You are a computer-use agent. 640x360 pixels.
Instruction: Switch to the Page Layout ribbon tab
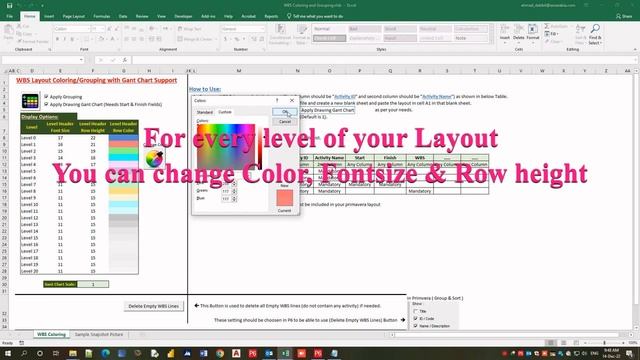[x=73, y=16]
